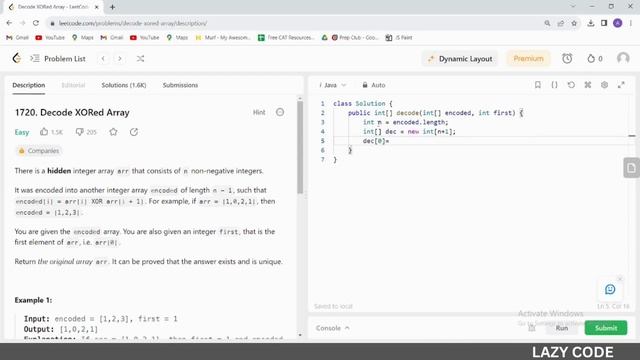Open the JS Paint bookmark
Viewport: 640px width, 360px height.
point(399,38)
